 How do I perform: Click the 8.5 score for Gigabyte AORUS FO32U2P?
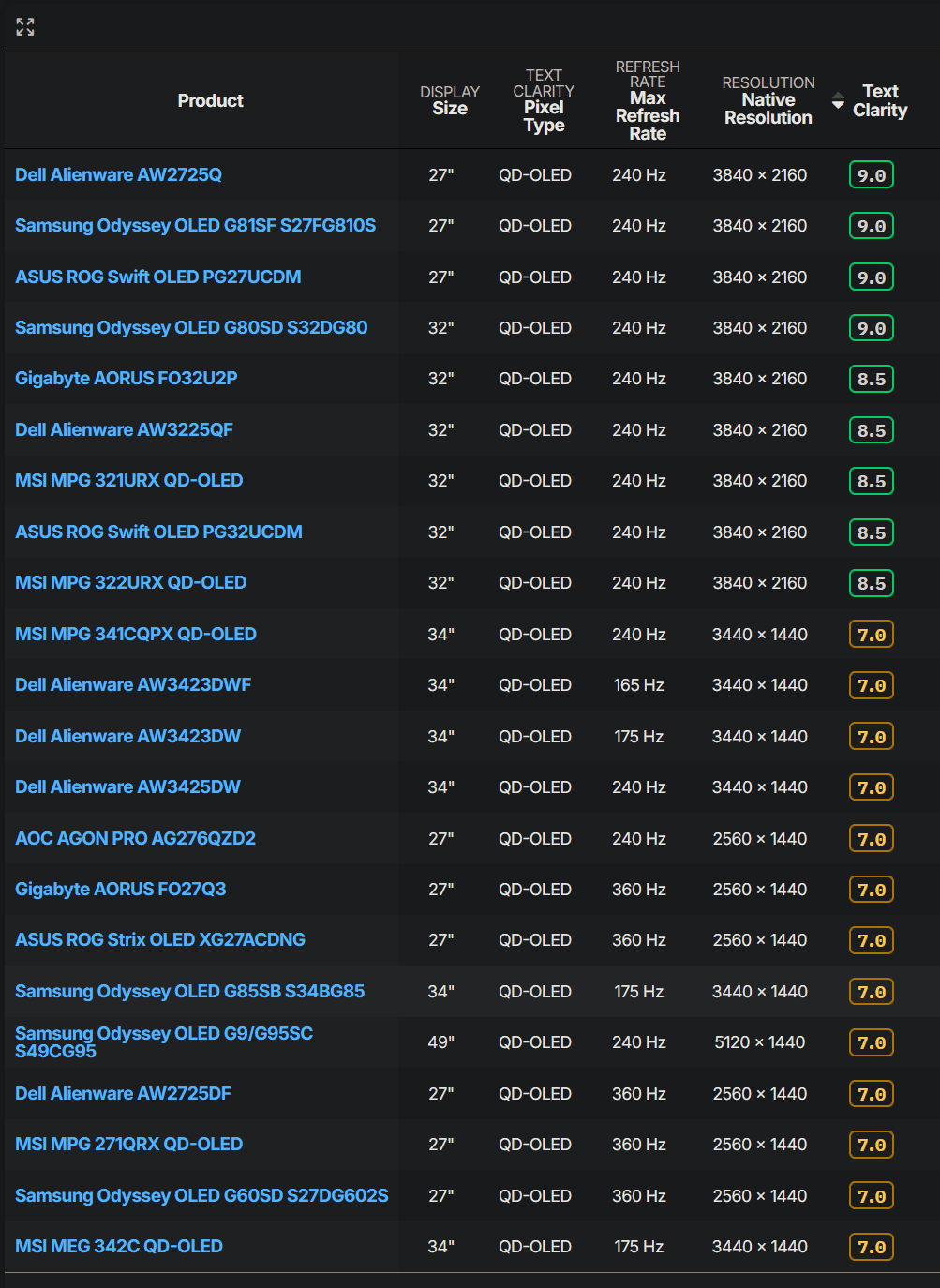click(872, 379)
